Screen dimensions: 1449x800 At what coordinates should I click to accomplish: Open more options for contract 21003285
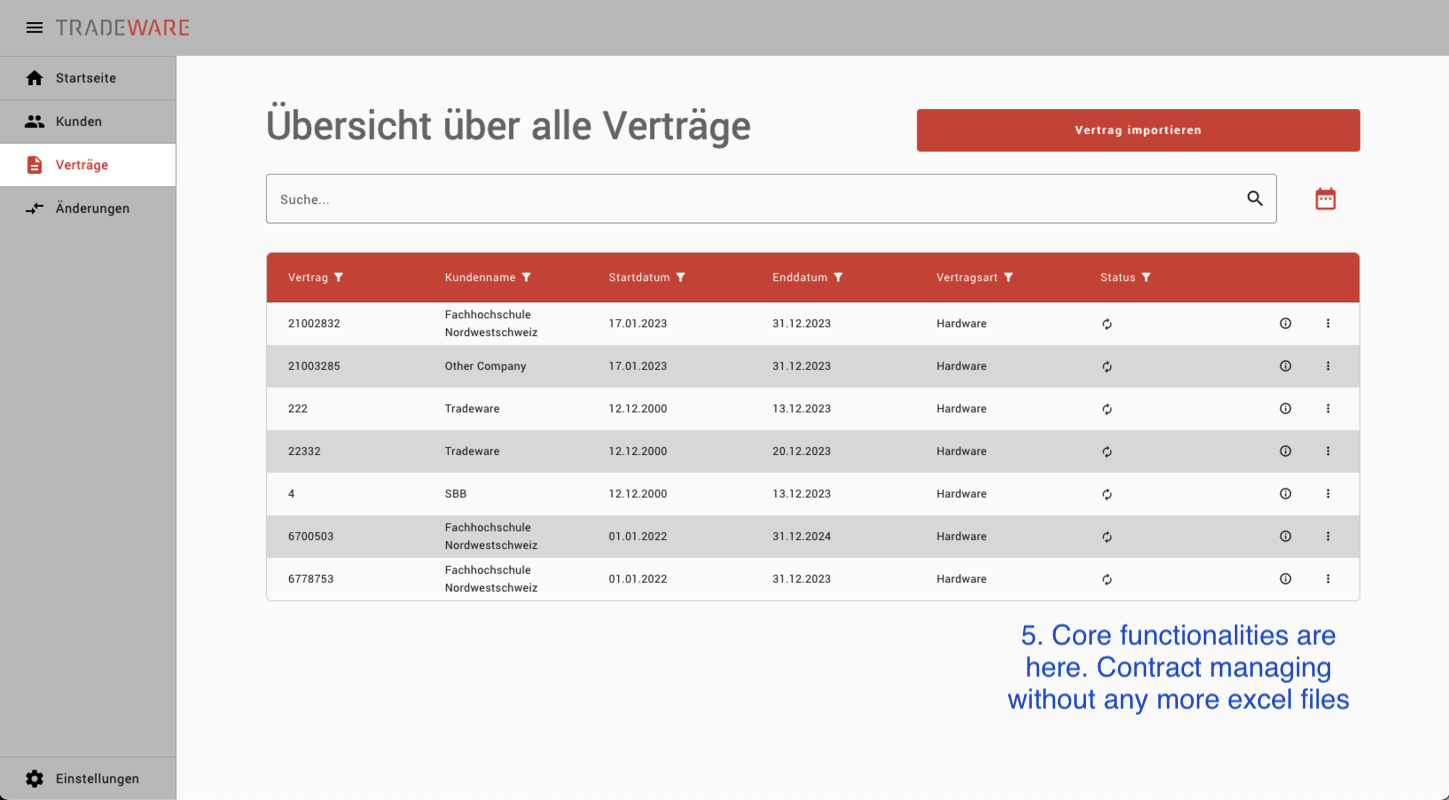[1328, 366]
